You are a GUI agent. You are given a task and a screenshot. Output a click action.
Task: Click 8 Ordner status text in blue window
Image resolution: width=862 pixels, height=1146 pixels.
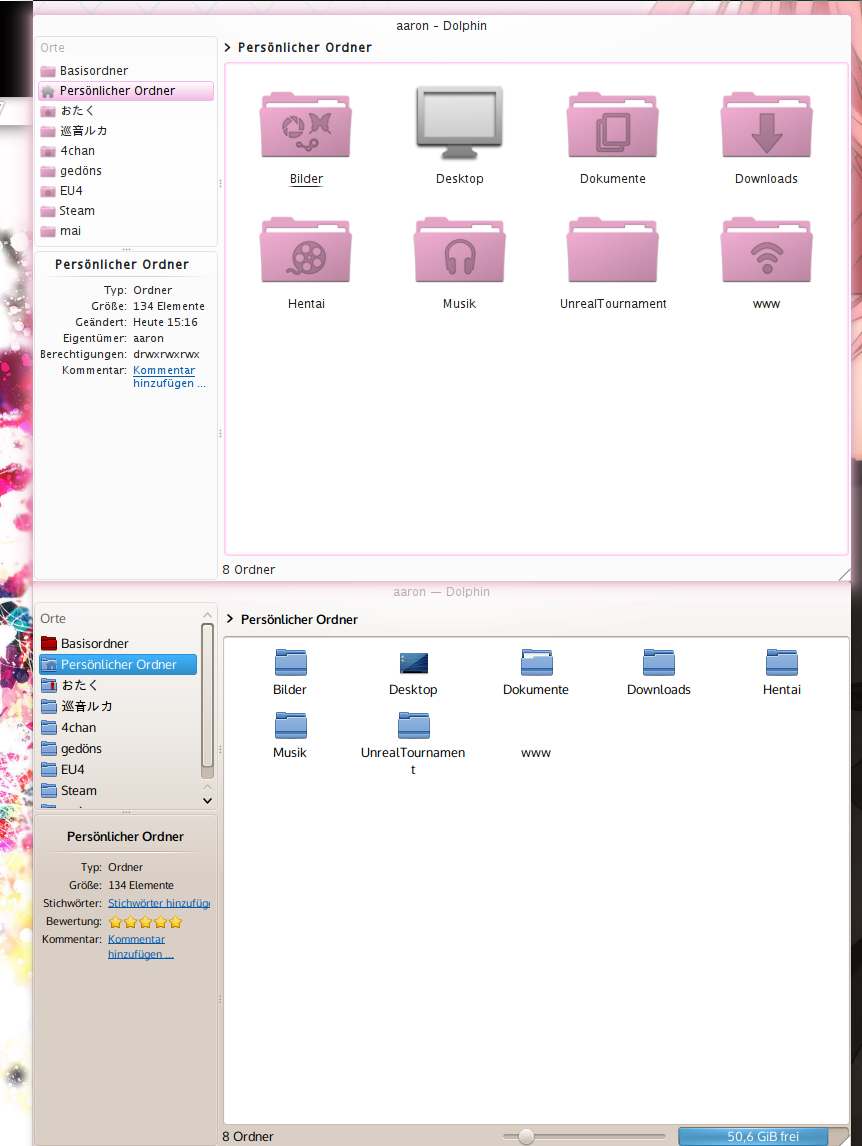pos(248,1136)
